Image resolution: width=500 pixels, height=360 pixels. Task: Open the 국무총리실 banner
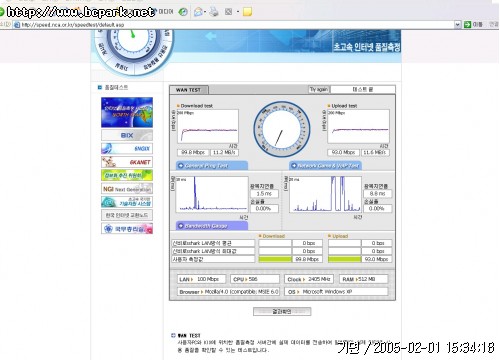tap(127, 229)
